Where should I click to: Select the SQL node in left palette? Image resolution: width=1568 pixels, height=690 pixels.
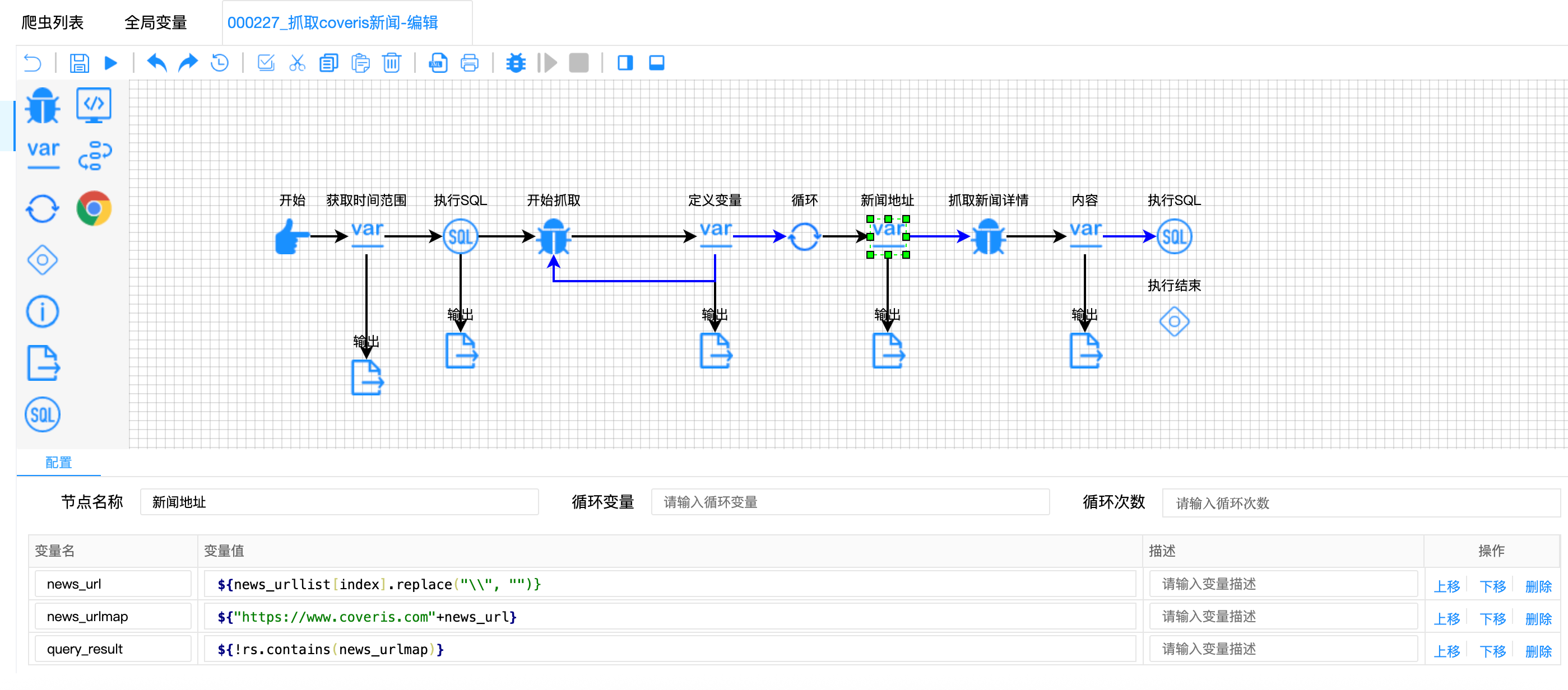tap(43, 415)
